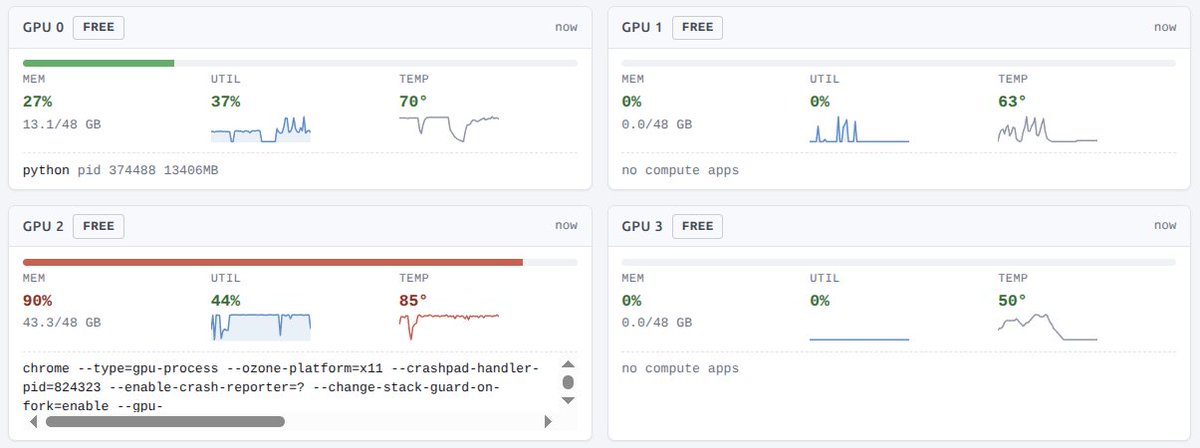Click the 85° temperature value
1200x448 pixels.
(413, 300)
